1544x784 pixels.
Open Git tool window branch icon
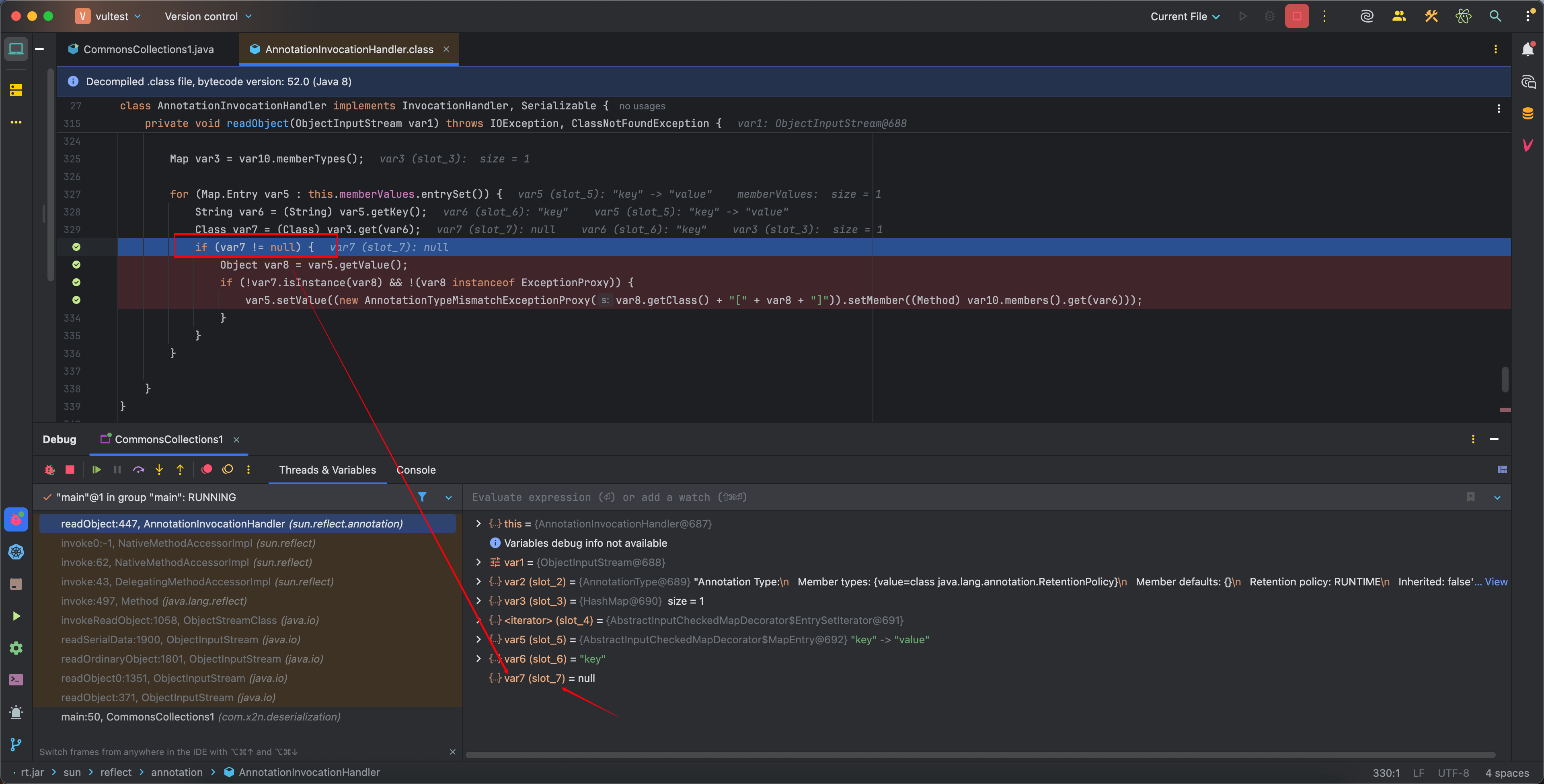16,744
